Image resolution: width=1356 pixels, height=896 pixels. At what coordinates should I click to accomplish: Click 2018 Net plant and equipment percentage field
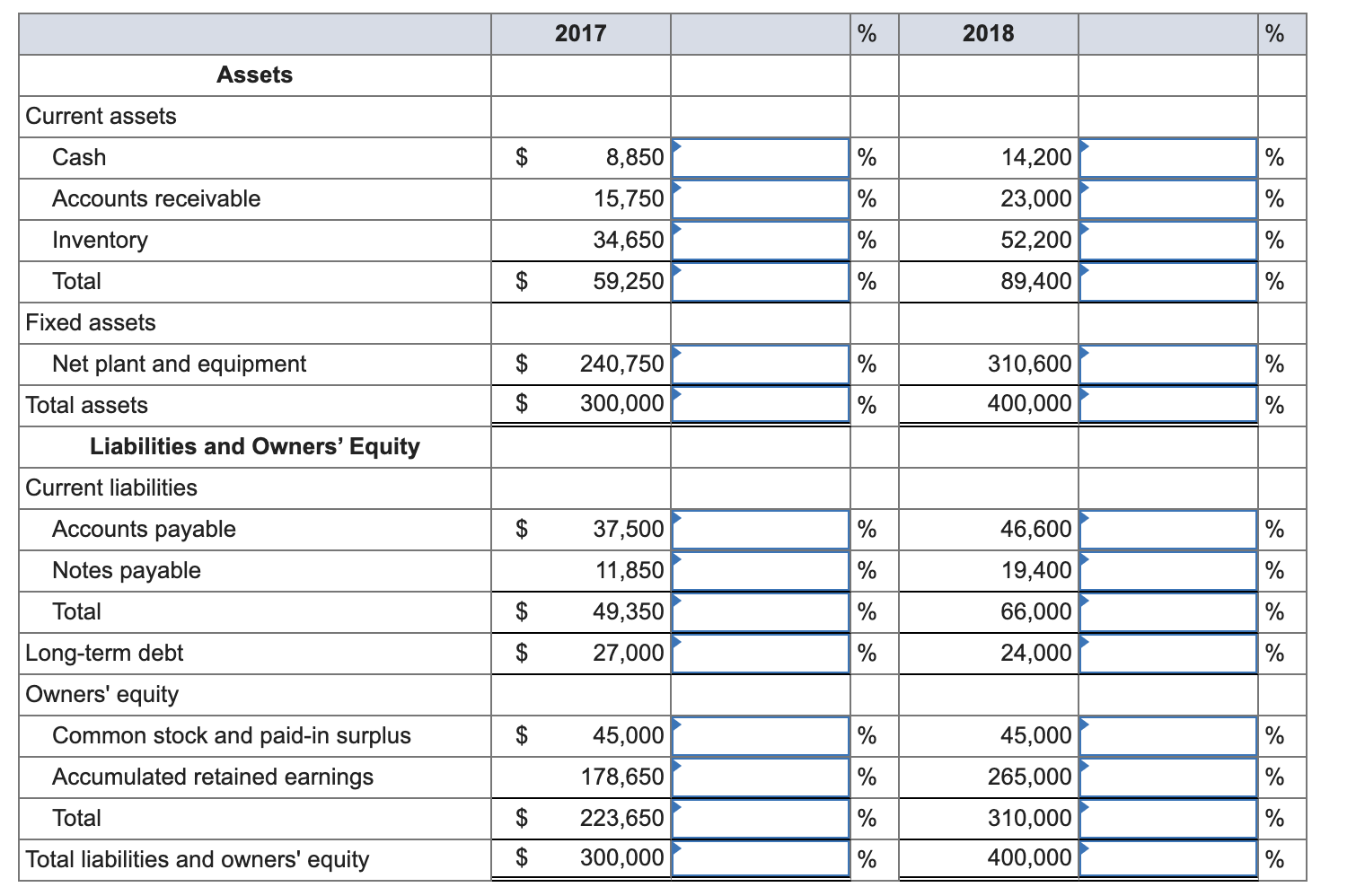(x=1168, y=365)
